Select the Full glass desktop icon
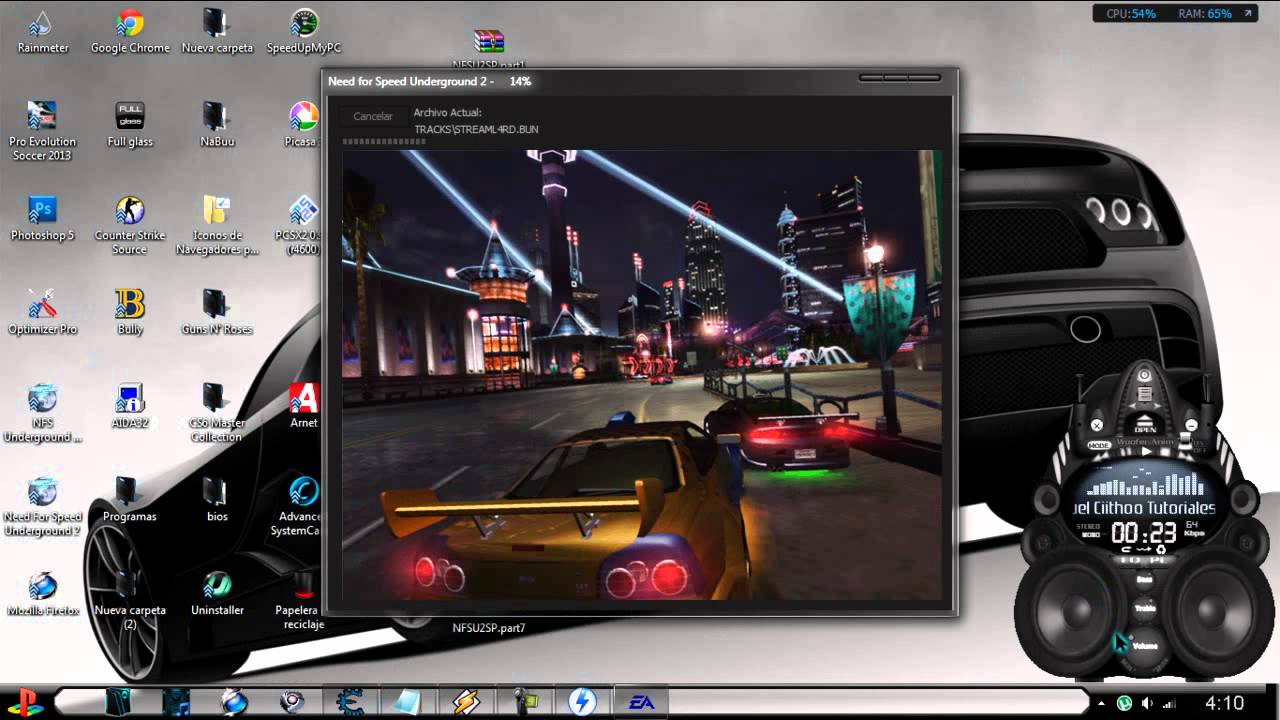Screen dimensions: 1280x720 130,125
